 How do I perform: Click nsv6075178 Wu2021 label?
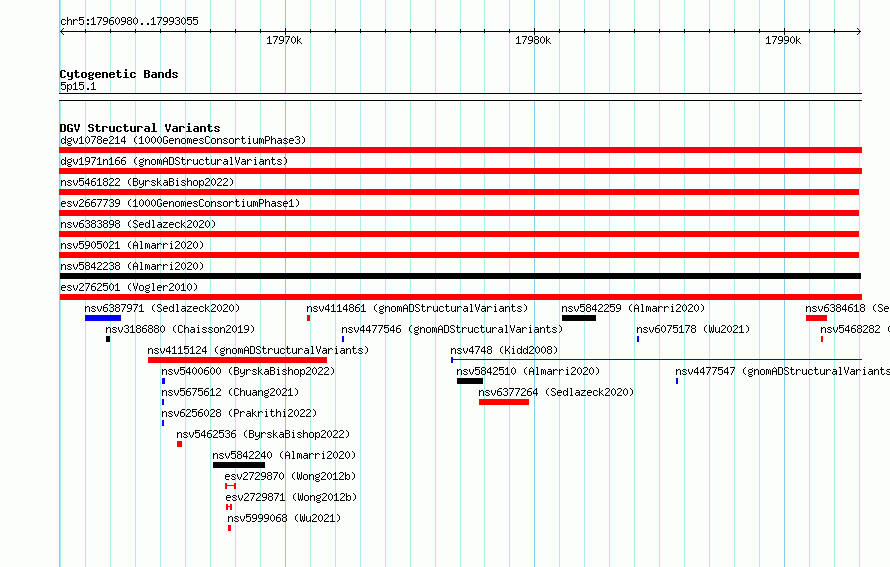[x=693, y=329]
